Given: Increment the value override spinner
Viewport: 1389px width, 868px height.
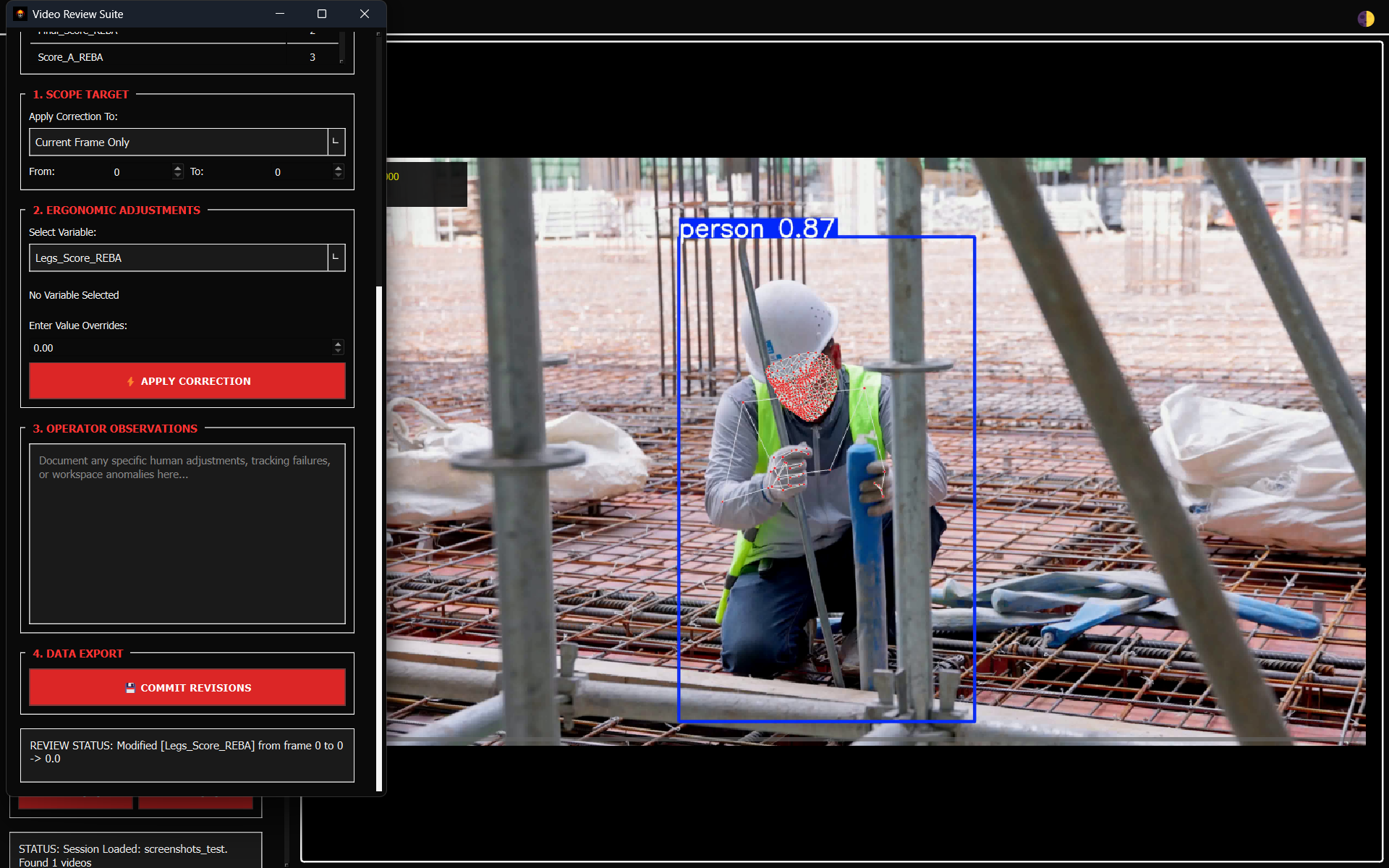Looking at the screenshot, I should (338, 344).
